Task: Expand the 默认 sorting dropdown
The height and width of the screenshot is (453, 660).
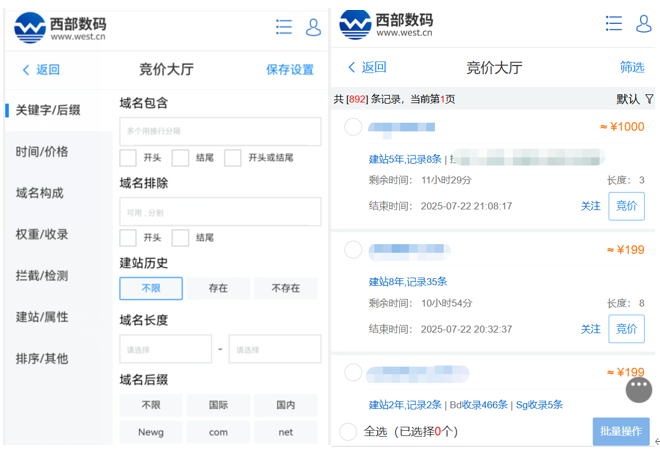Action: tap(627, 99)
